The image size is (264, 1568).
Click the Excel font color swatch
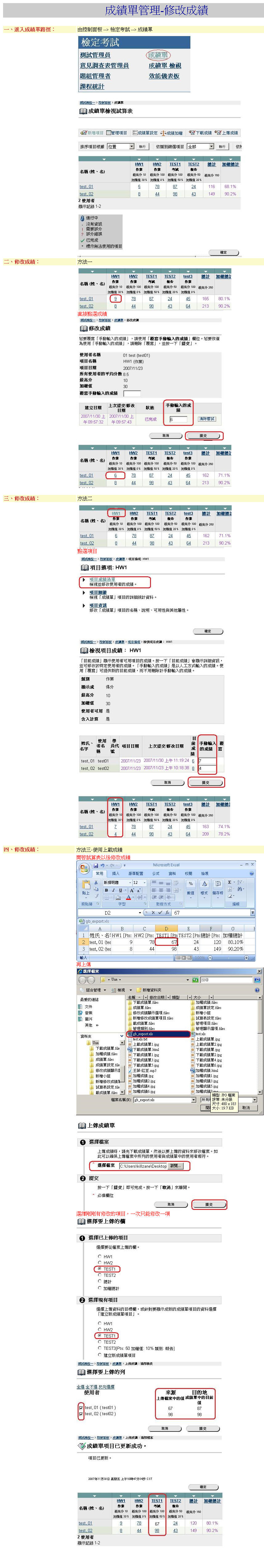point(129,898)
